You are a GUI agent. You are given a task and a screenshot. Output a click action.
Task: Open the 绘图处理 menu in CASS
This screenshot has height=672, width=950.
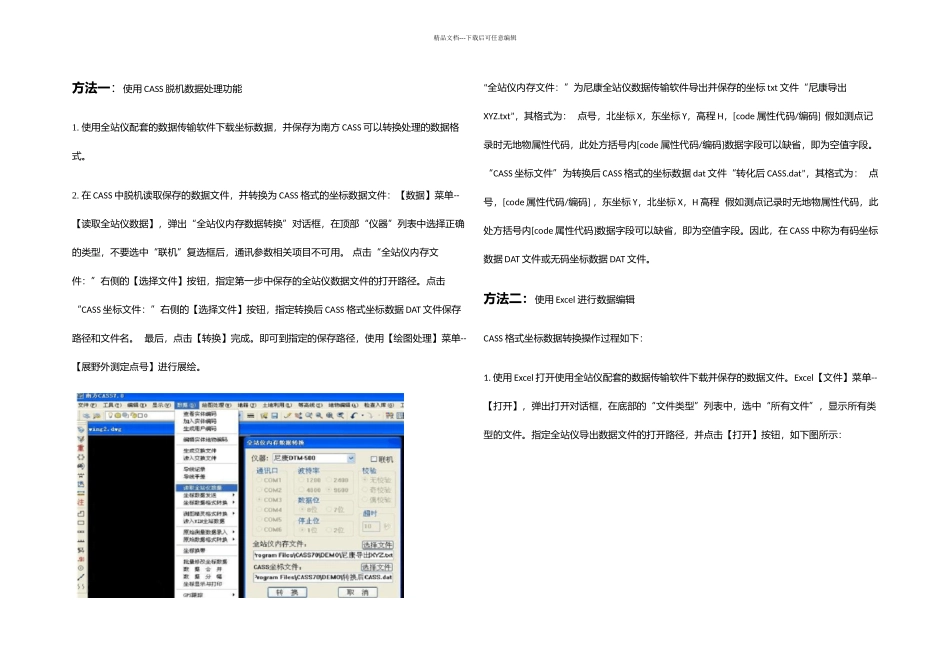[216, 405]
